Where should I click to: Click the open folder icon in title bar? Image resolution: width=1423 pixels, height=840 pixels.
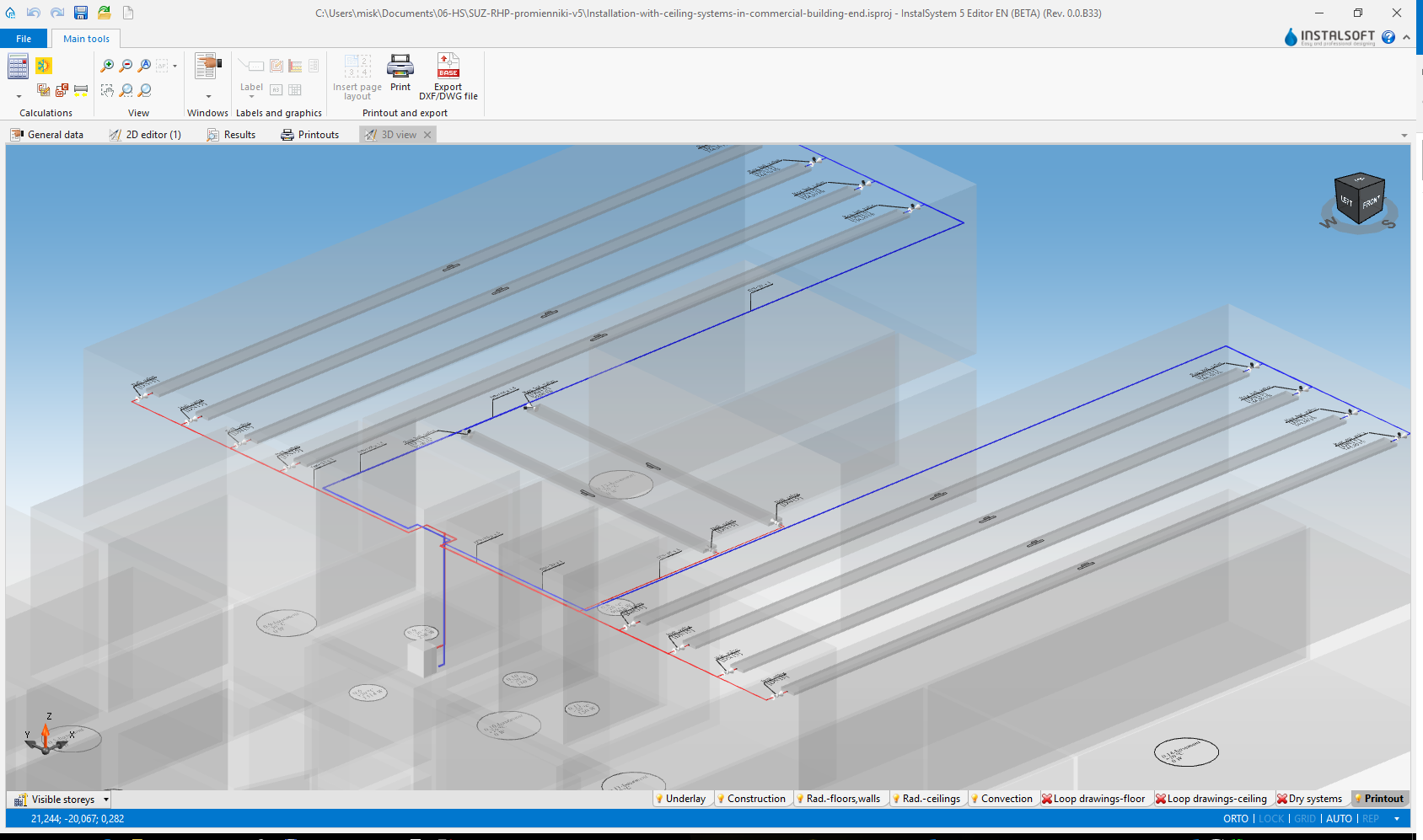[105, 13]
